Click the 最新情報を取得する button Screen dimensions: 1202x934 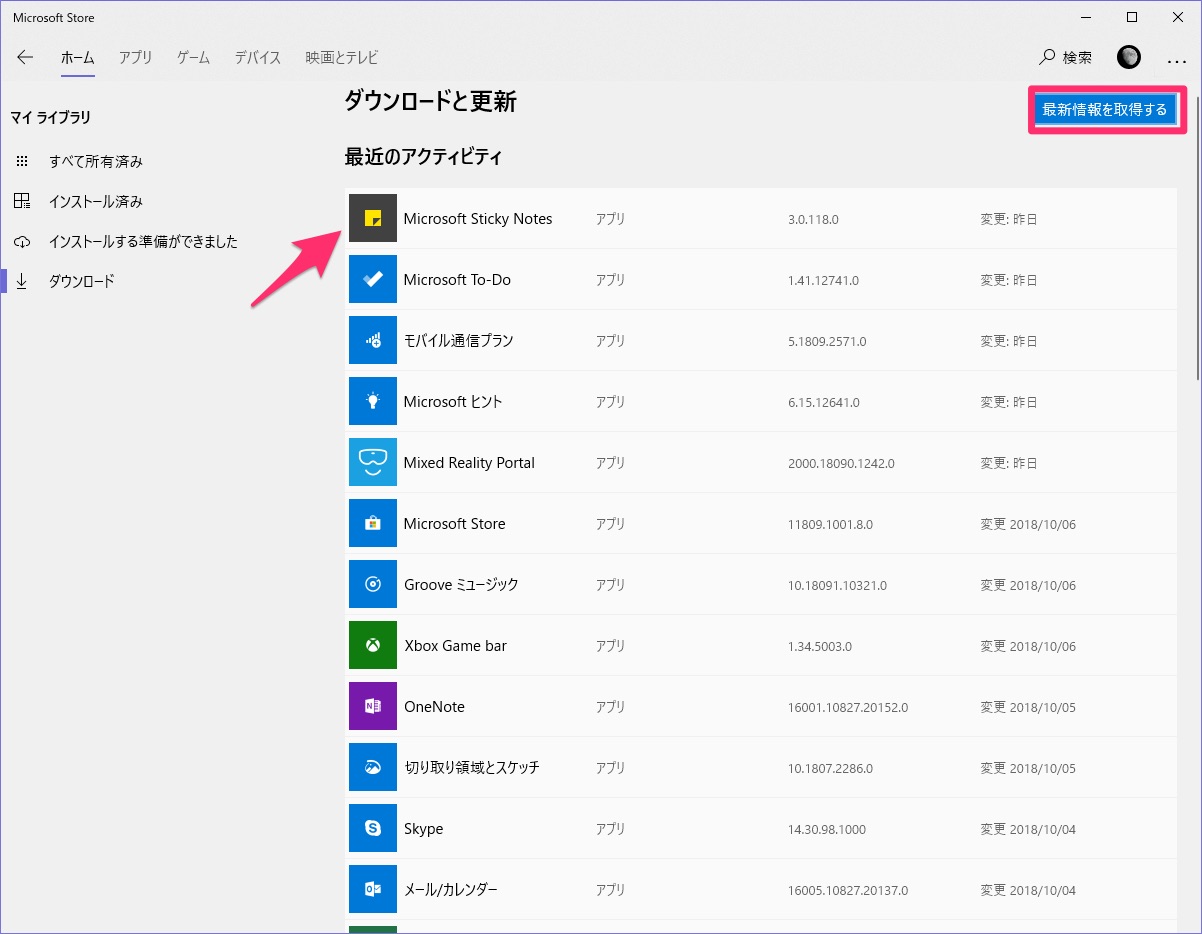[1104, 109]
